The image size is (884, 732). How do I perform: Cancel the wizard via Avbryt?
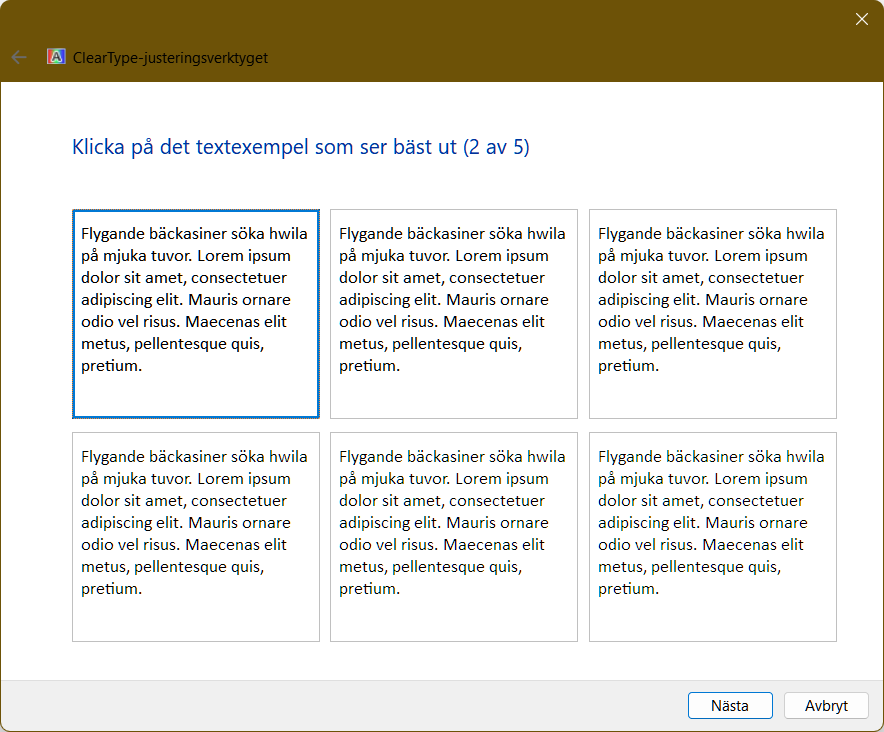[x=826, y=705]
